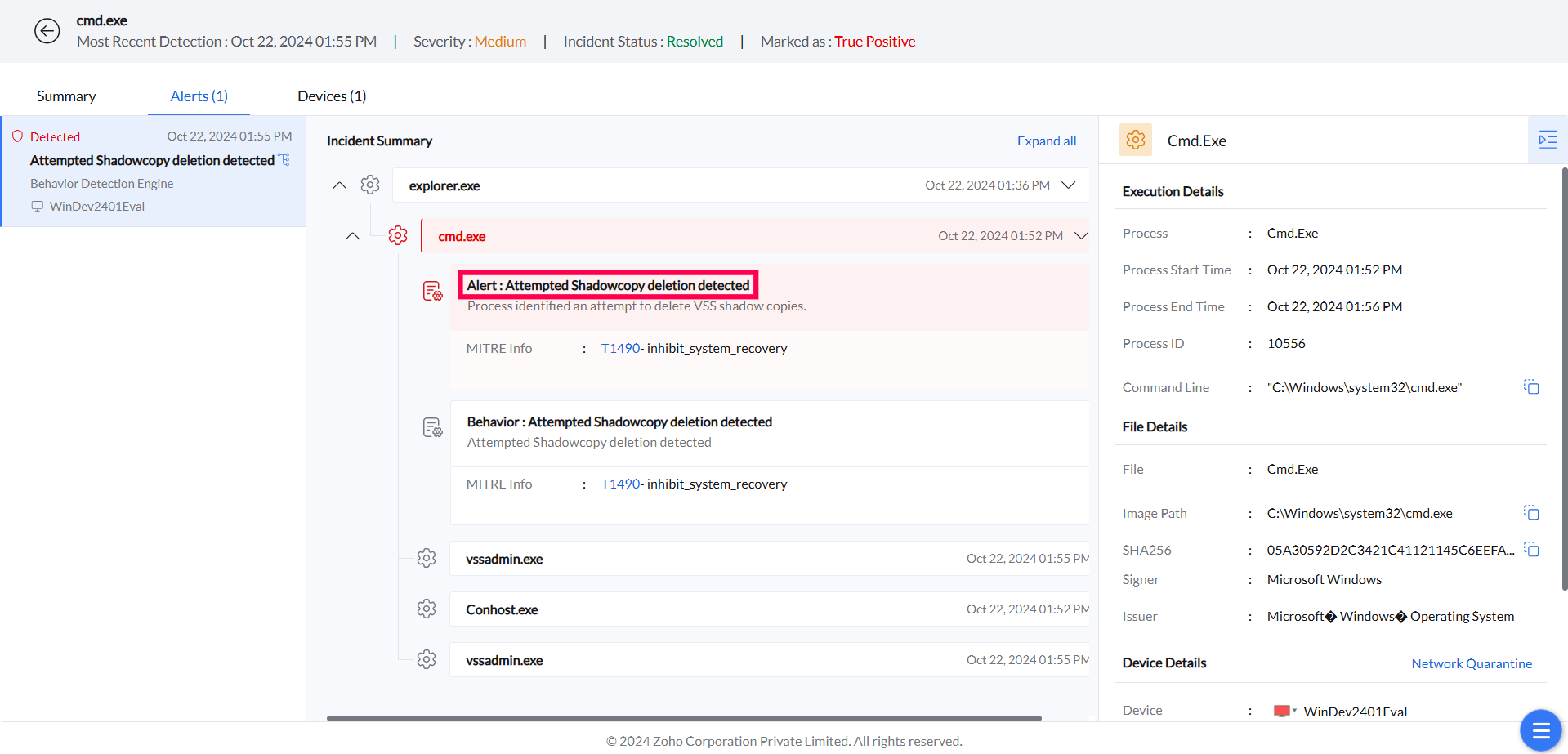Go back using the circular back arrow
The height and width of the screenshot is (754, 1568).
pyautogui.click(x=47, y=30)
